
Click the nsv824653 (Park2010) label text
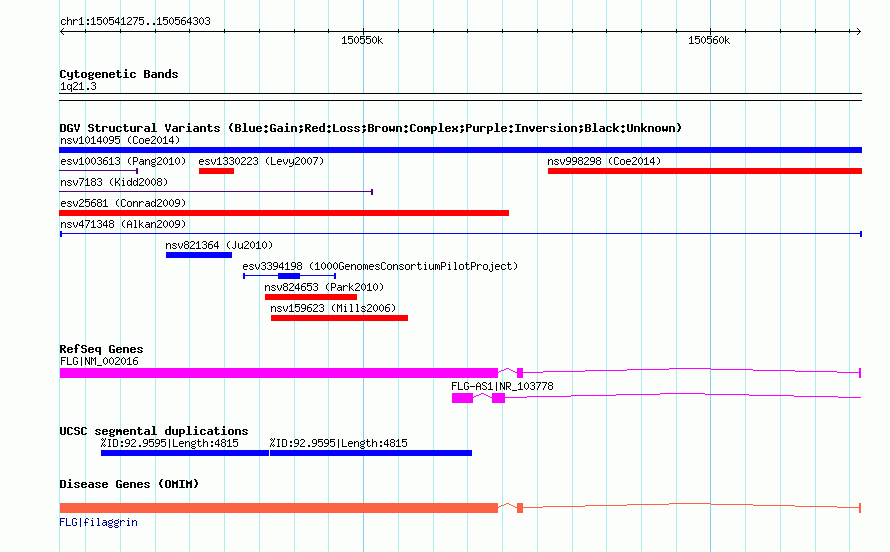click(x=324, y=287)
